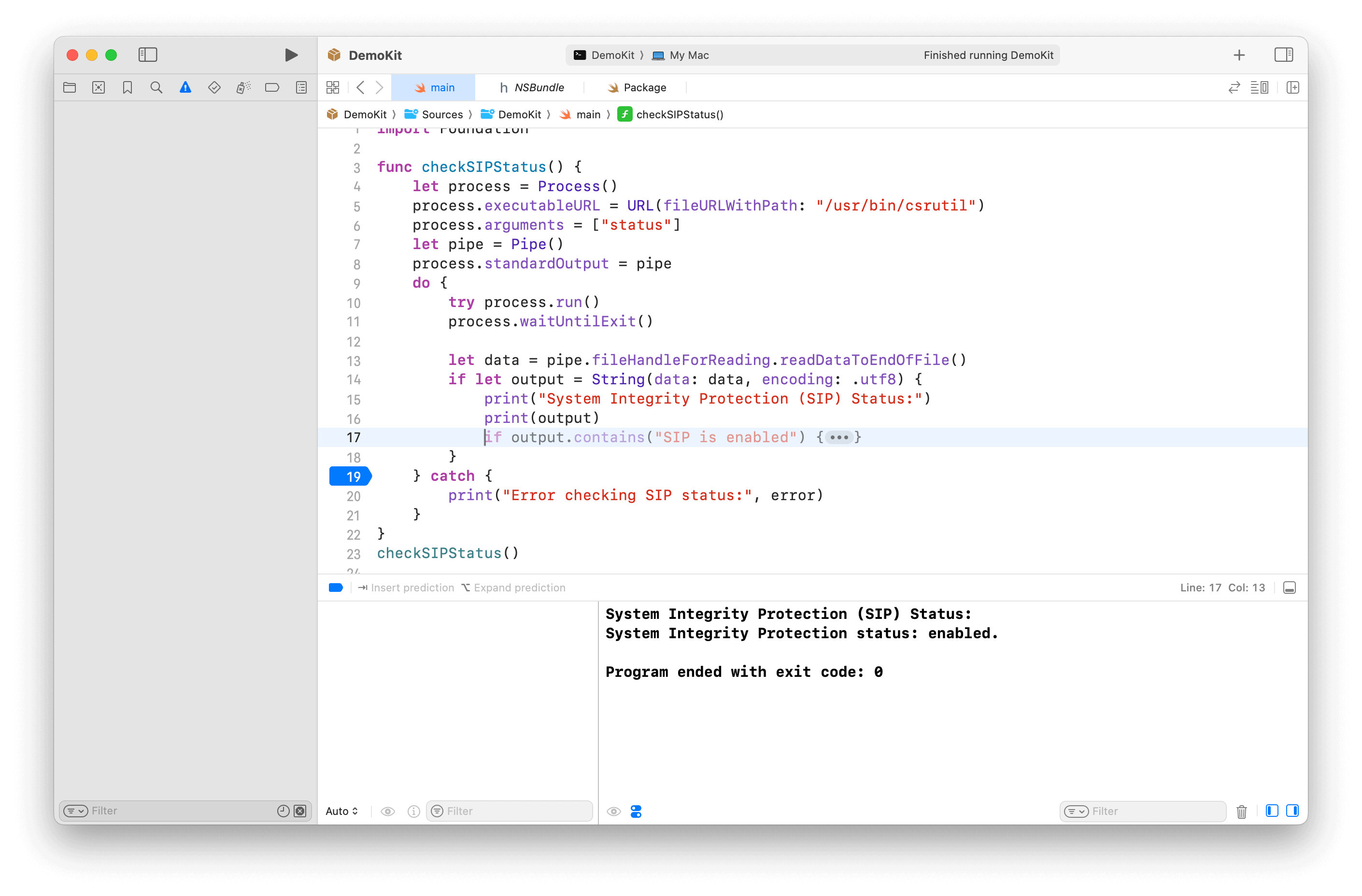Select the Bookmarks icon in toolbar
The width and height of the screenshot is (1362, 896).
(x=128, y=88)
